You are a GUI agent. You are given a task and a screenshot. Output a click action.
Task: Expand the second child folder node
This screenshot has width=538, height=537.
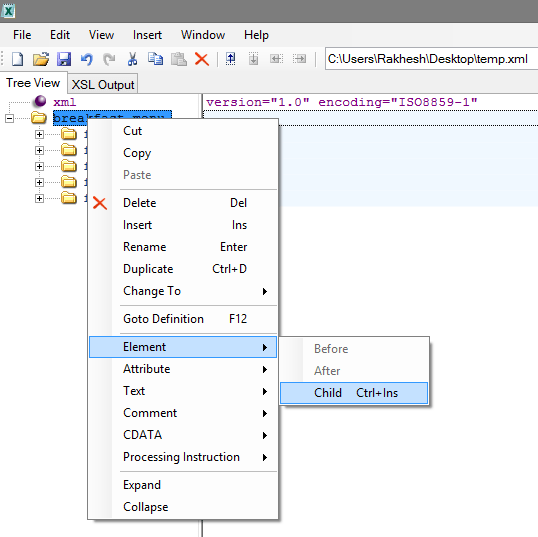39,150
